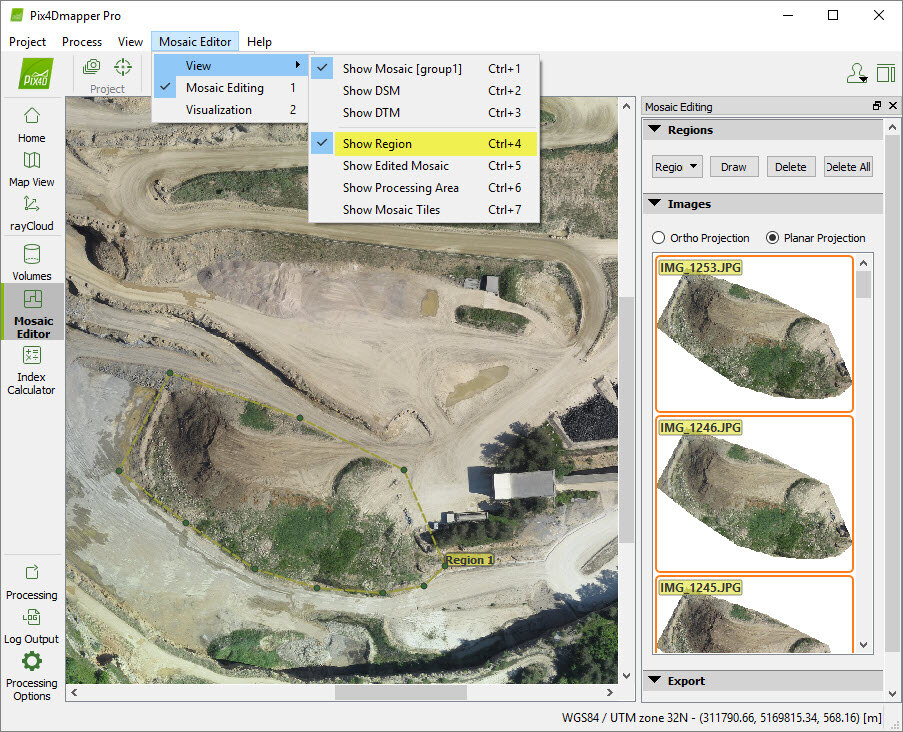Open the Processing panel

click(x=31, y=582)
